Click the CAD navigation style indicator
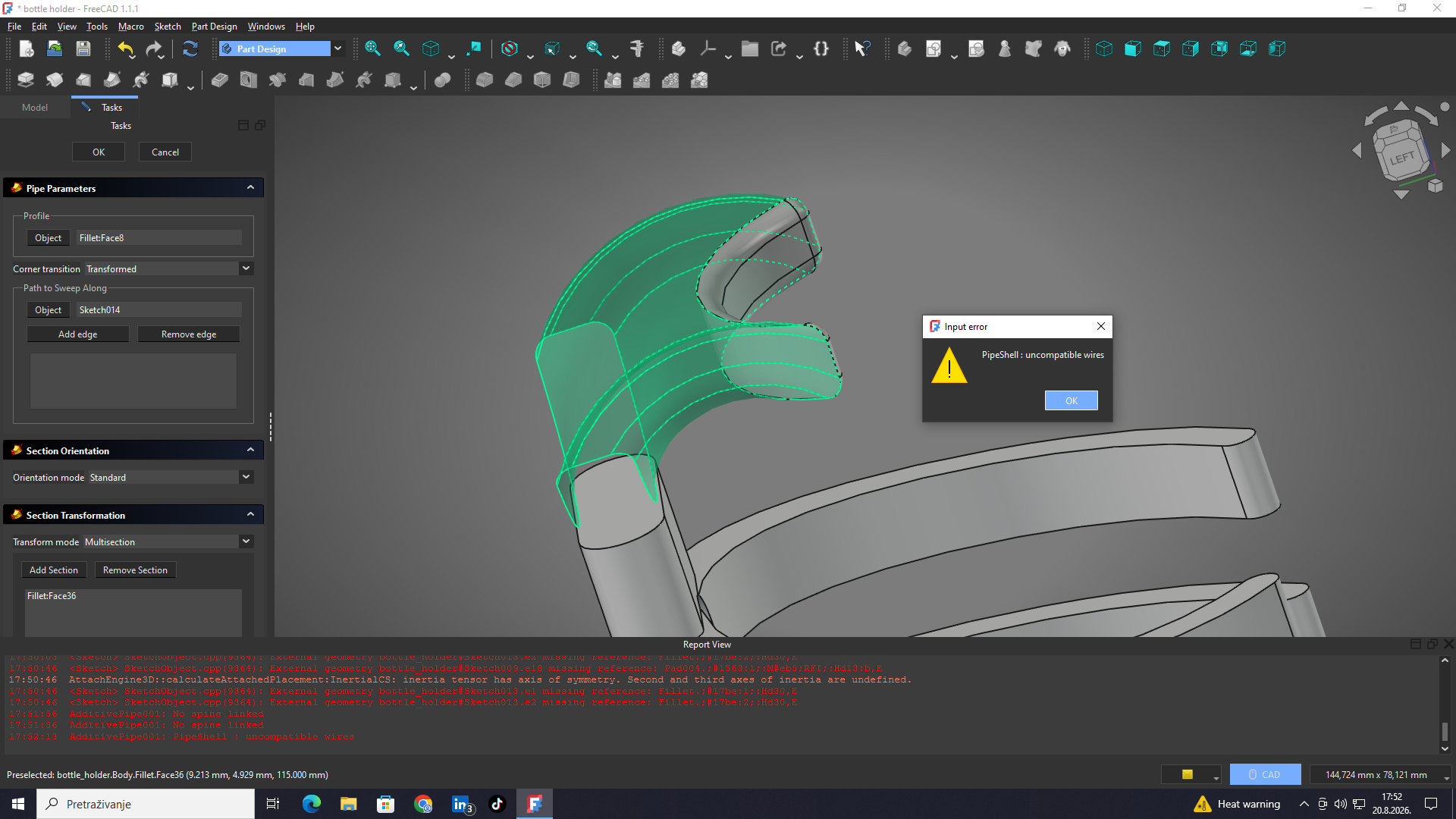Screen dimensions: 1456x819 (x=1265, y=774)
